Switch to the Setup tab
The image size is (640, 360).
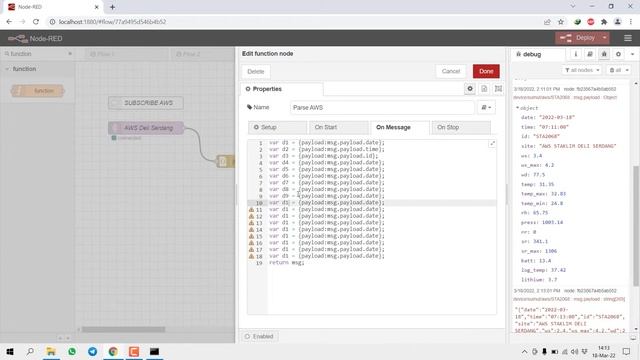pos(277,127)
